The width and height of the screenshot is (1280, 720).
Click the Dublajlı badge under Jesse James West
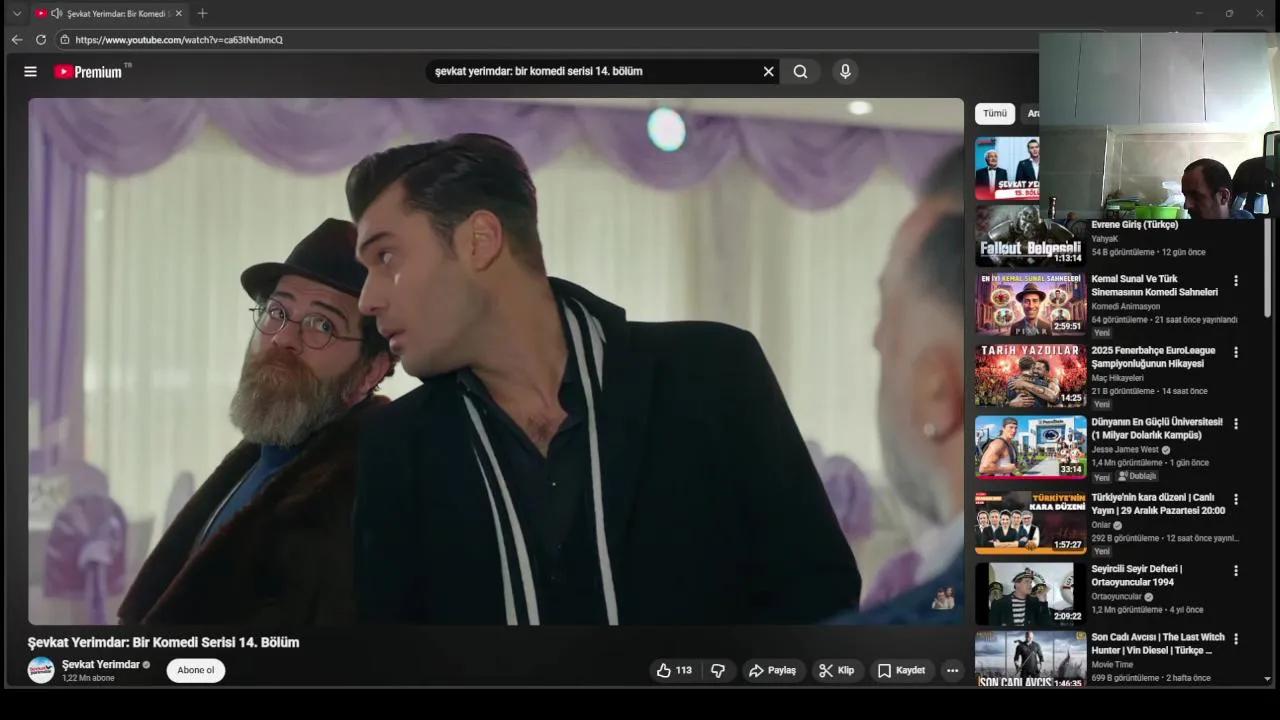click(1136, 476)
